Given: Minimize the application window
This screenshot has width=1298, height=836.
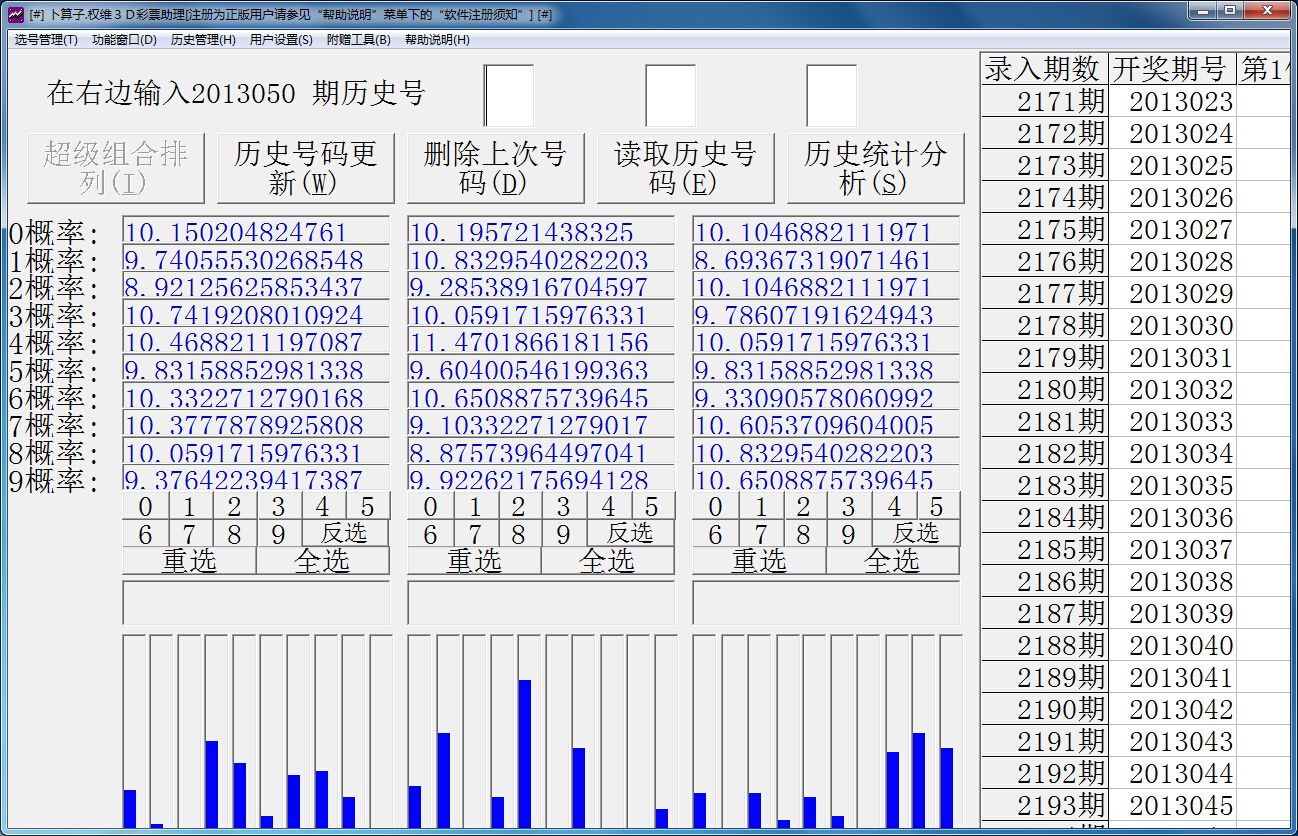Looking at the screenshot, I should 1203,10.
